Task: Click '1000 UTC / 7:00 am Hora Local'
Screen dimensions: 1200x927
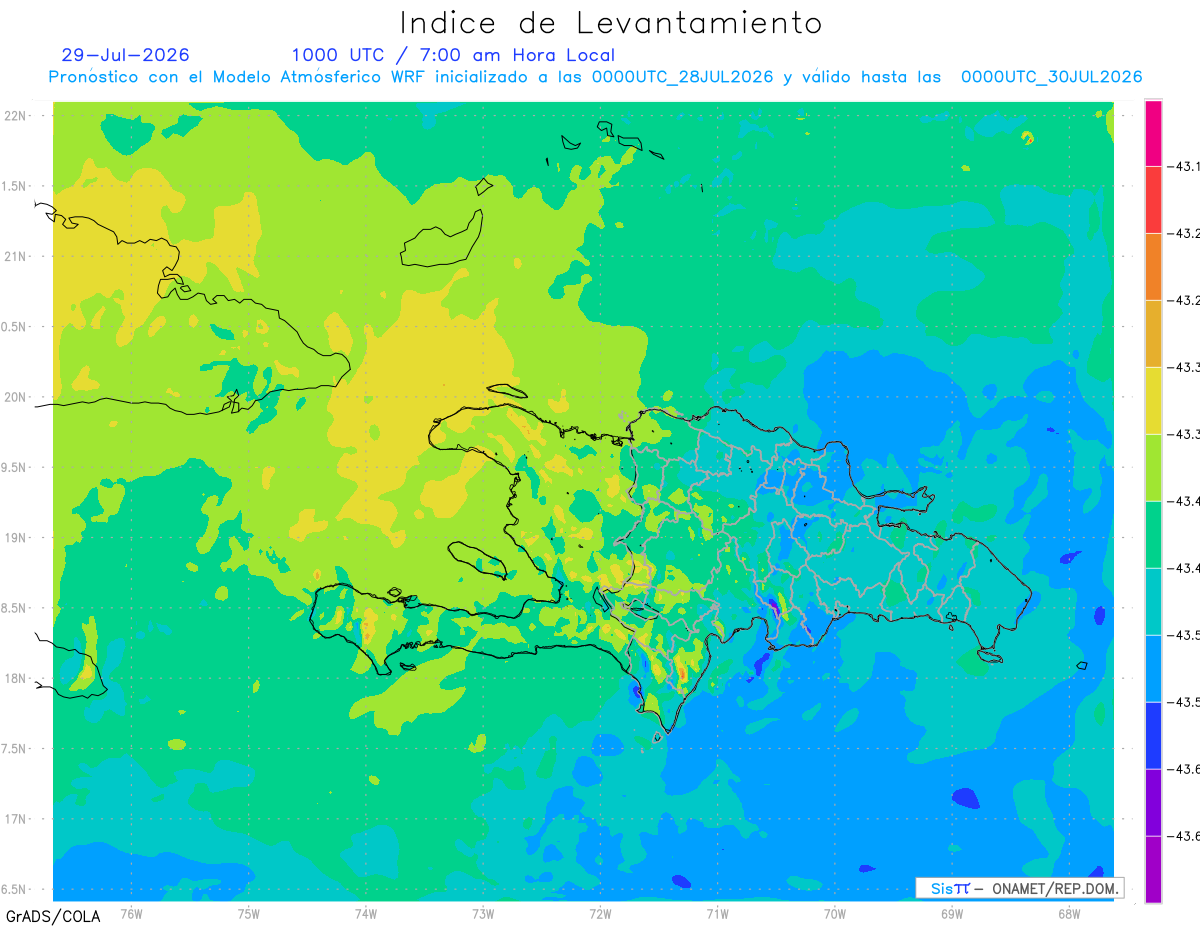Action: pos(453,55)
